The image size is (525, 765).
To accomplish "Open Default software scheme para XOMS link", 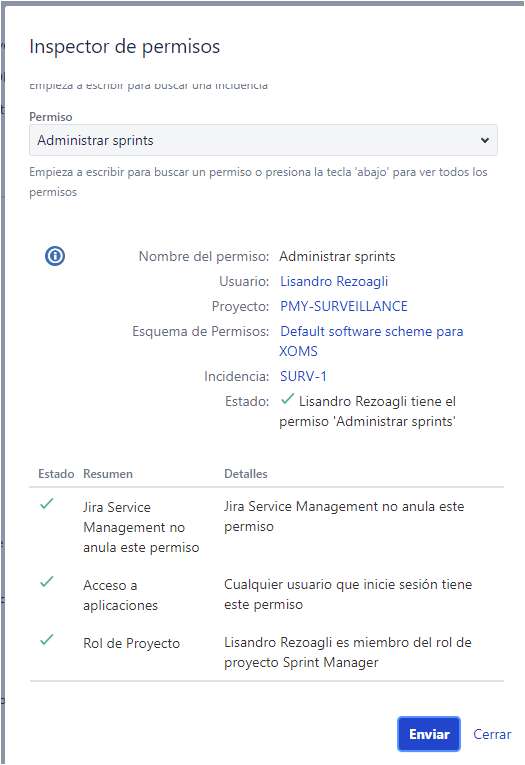I will 371,341.
